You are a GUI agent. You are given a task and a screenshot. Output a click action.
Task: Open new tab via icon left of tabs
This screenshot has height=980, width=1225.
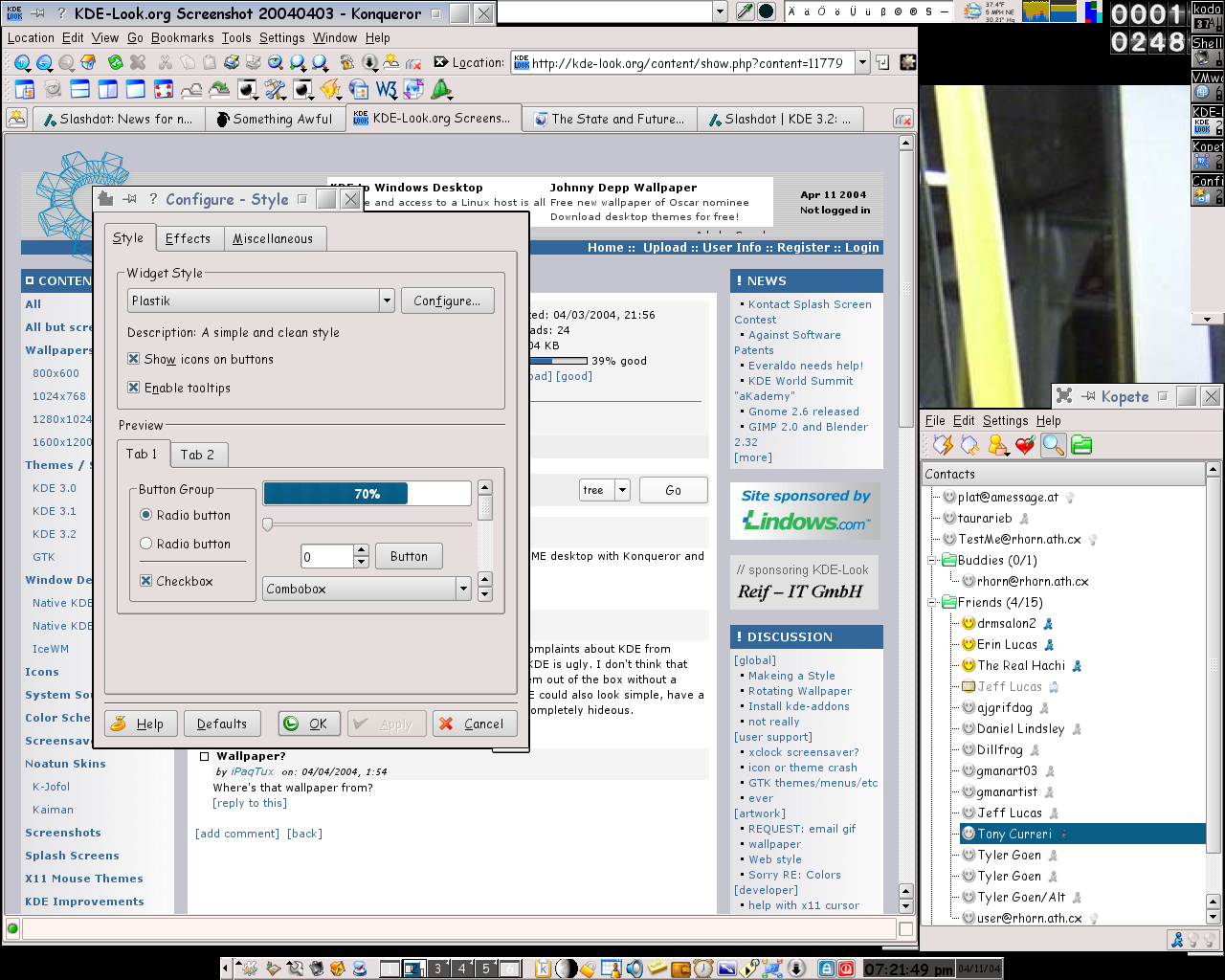(16, 118)
